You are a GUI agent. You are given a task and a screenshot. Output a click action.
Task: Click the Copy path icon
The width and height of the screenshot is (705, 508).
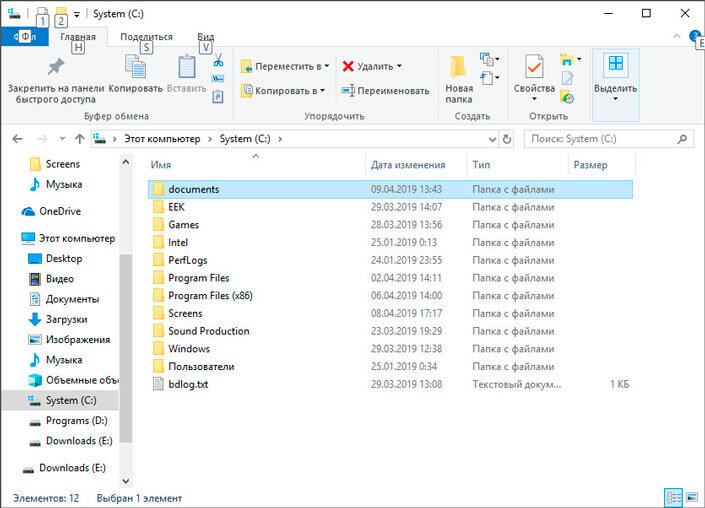click(218, 79)
